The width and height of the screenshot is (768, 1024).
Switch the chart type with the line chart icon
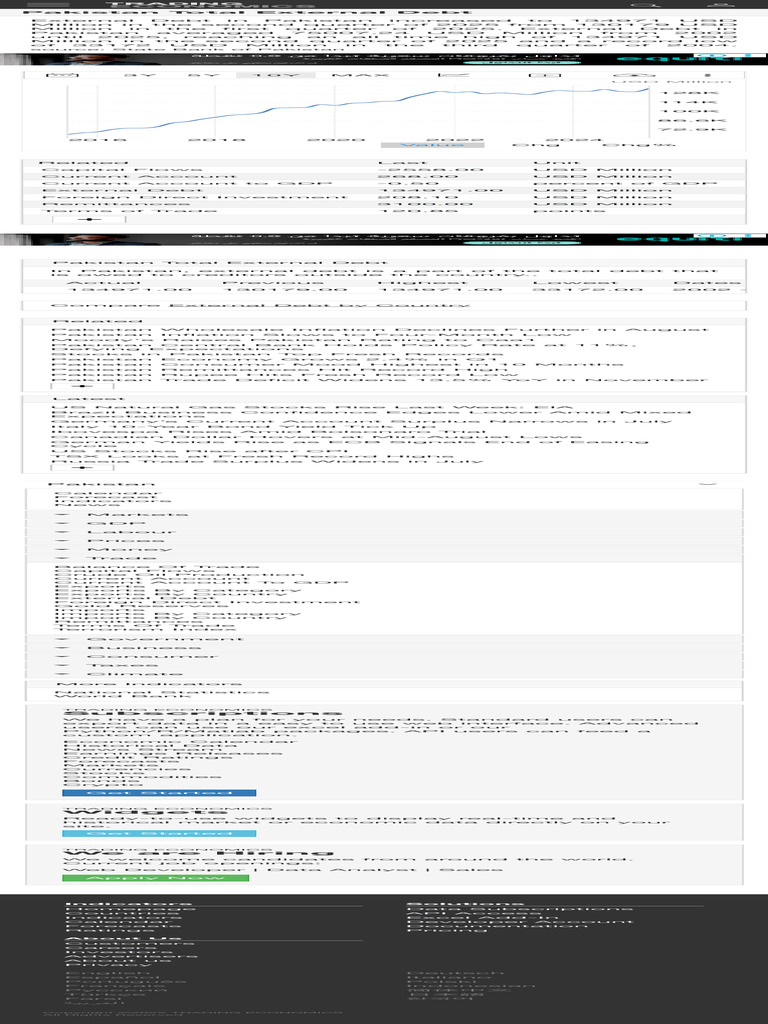455,75
